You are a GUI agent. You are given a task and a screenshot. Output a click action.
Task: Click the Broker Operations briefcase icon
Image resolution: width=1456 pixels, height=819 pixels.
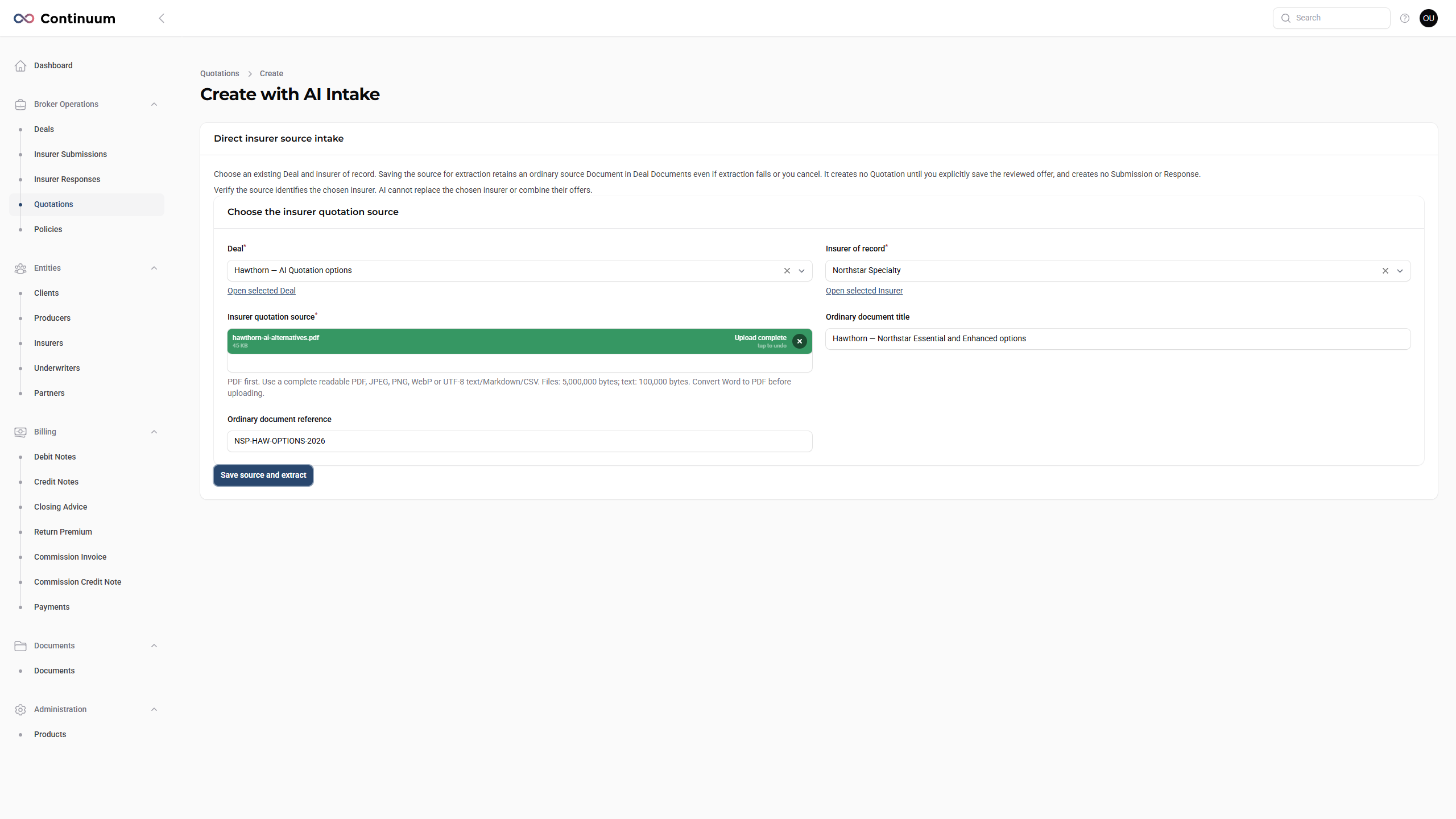(x=20, y=104)
